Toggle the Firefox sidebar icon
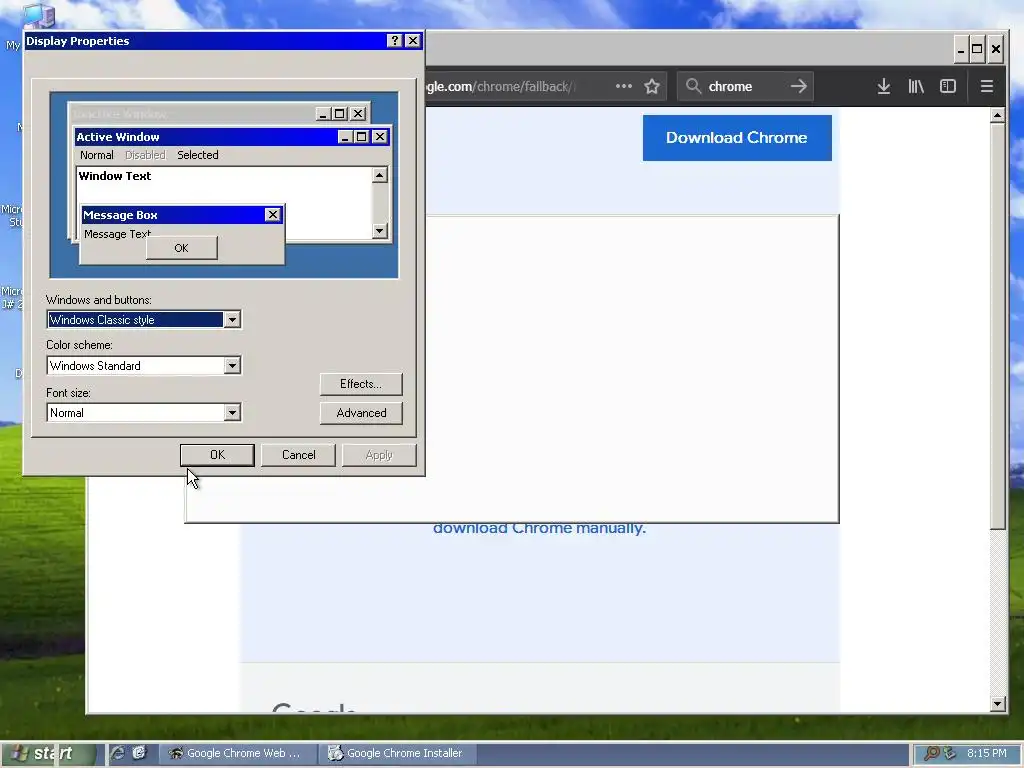 pyautogui.click(x=948, y=86)
